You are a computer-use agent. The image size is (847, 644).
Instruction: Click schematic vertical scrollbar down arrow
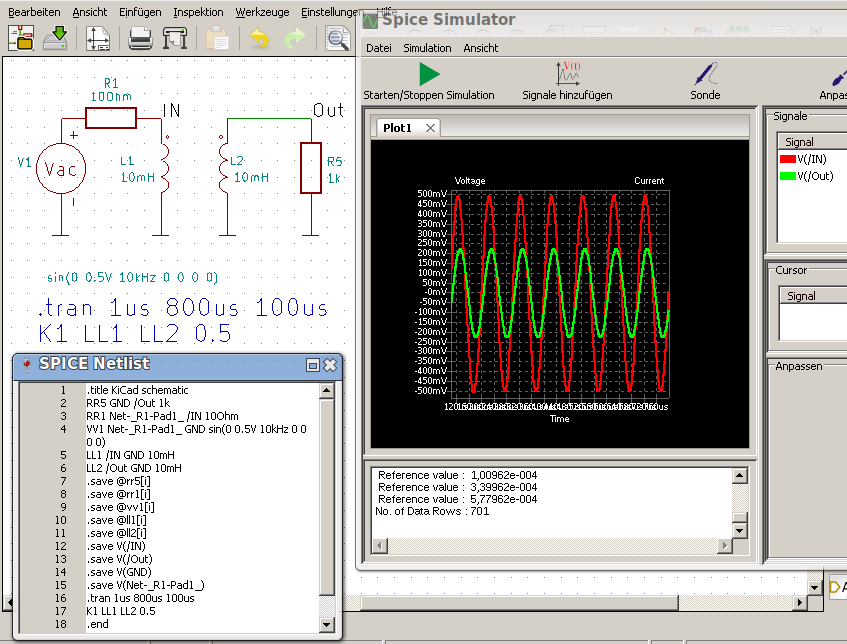815,587
